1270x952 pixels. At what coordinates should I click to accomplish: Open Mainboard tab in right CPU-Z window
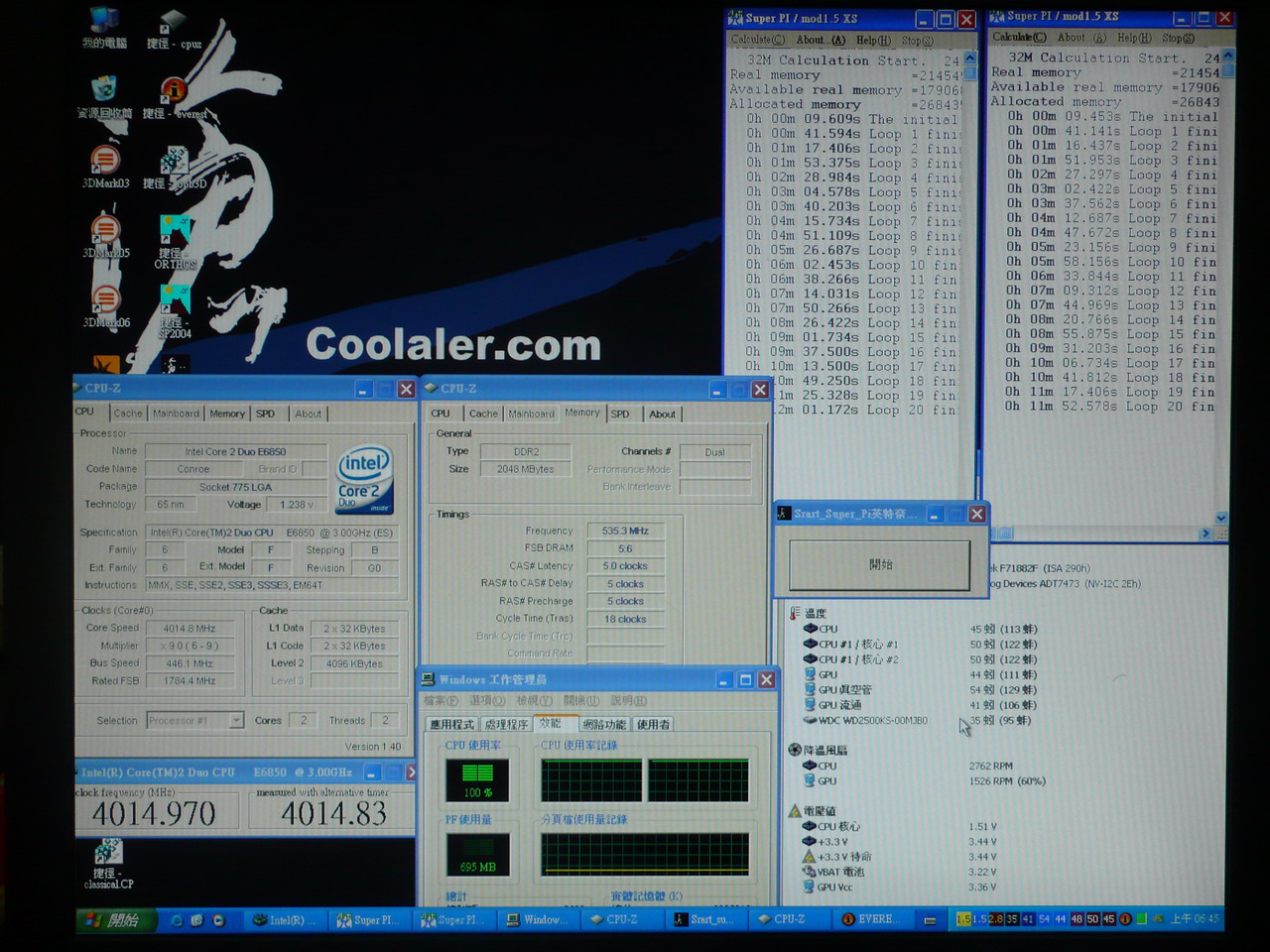[532, 414]
